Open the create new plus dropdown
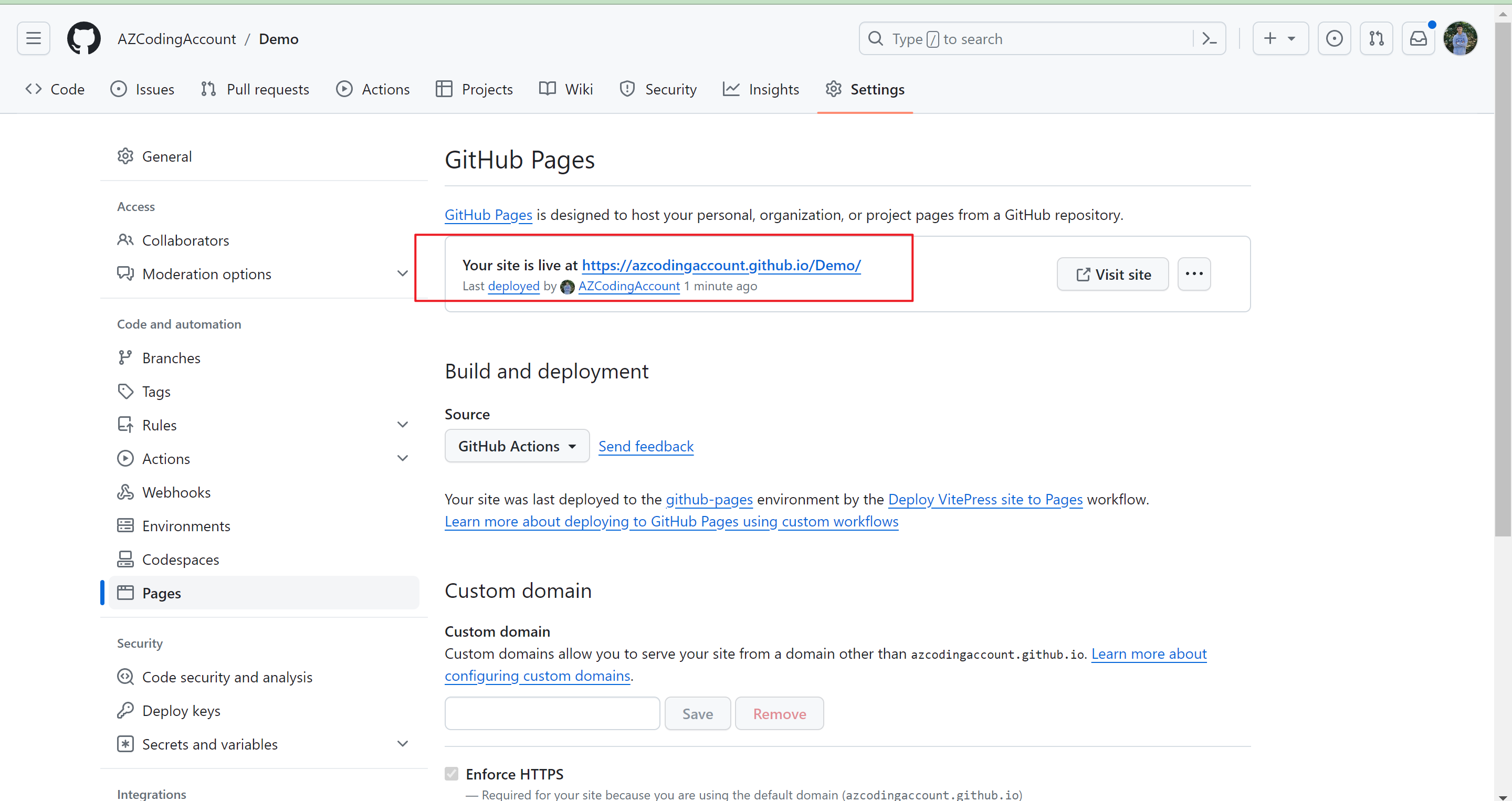 point(1279,39)
